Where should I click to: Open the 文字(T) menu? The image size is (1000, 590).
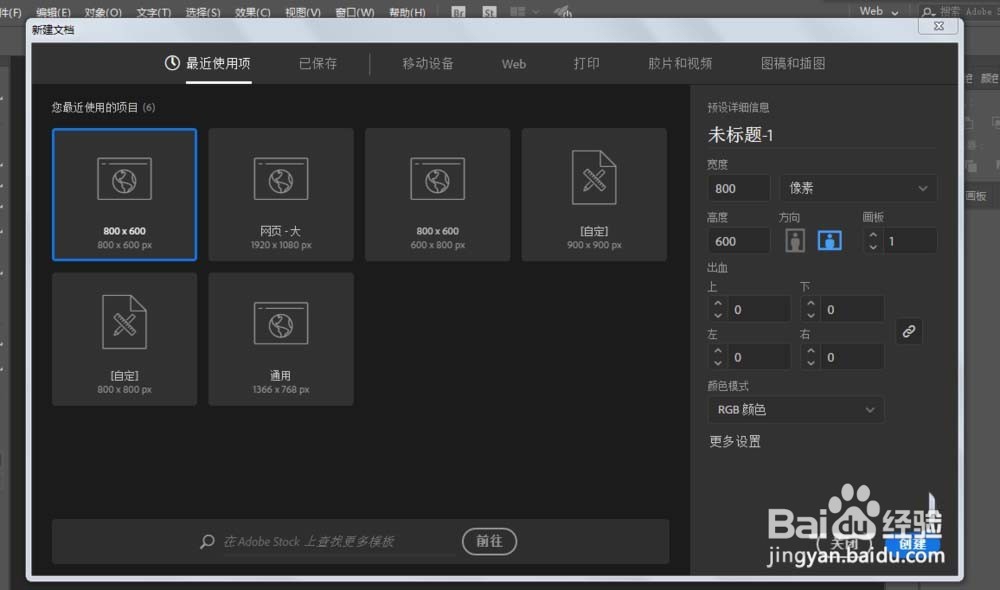click(x=154, y=12)
